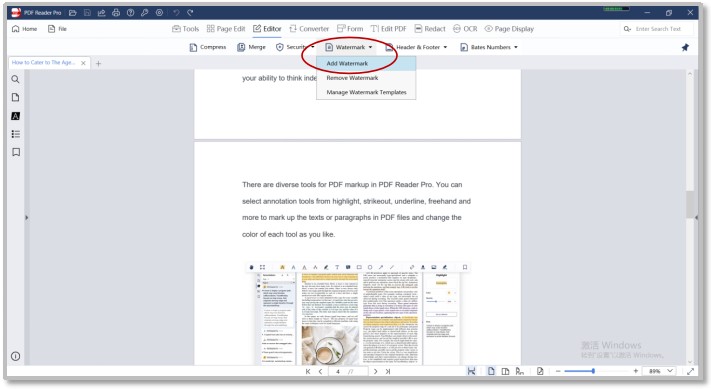711x389 pixels.
Task: Click the pin toolbar icon
Action: pos(685,47)
